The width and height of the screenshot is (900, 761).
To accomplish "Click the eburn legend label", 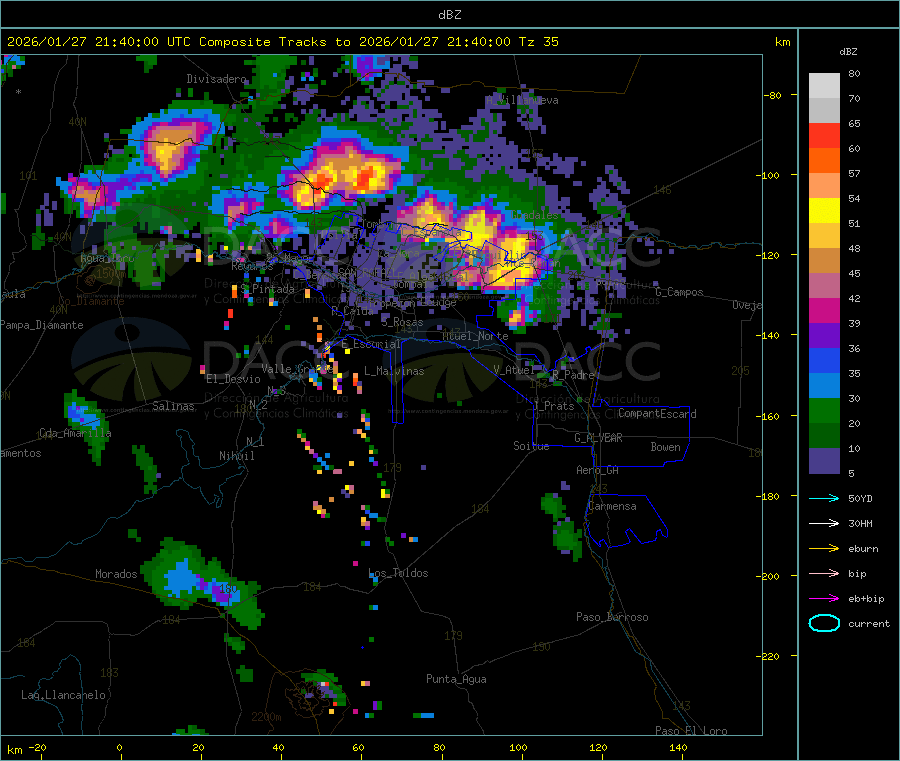I will 863,549.
